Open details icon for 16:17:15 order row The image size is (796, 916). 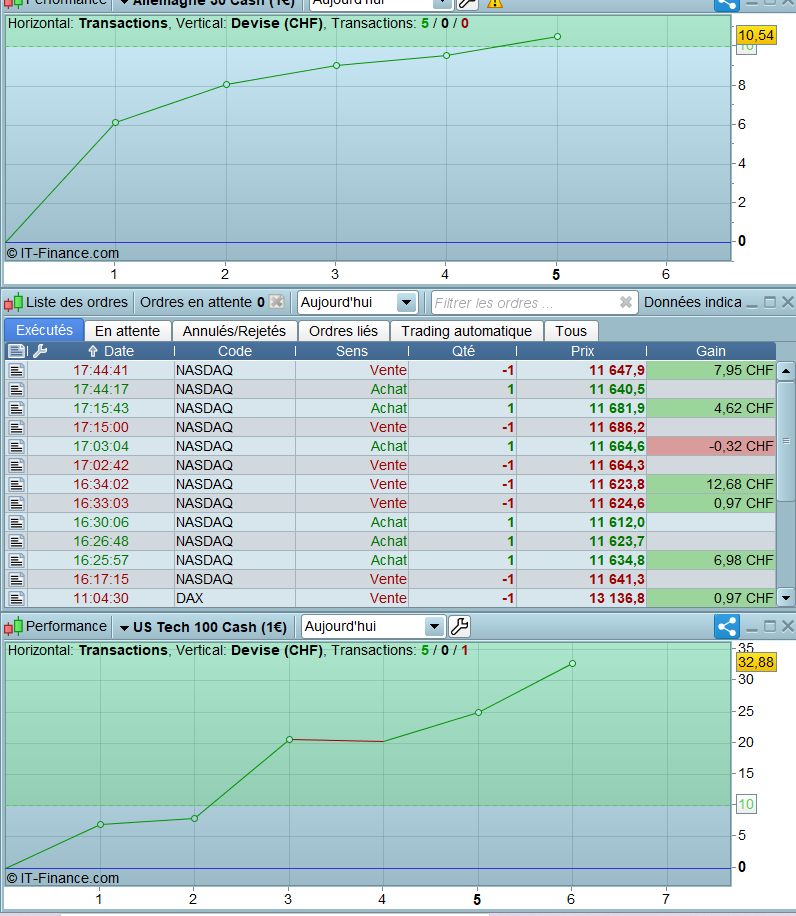[16, 579]
